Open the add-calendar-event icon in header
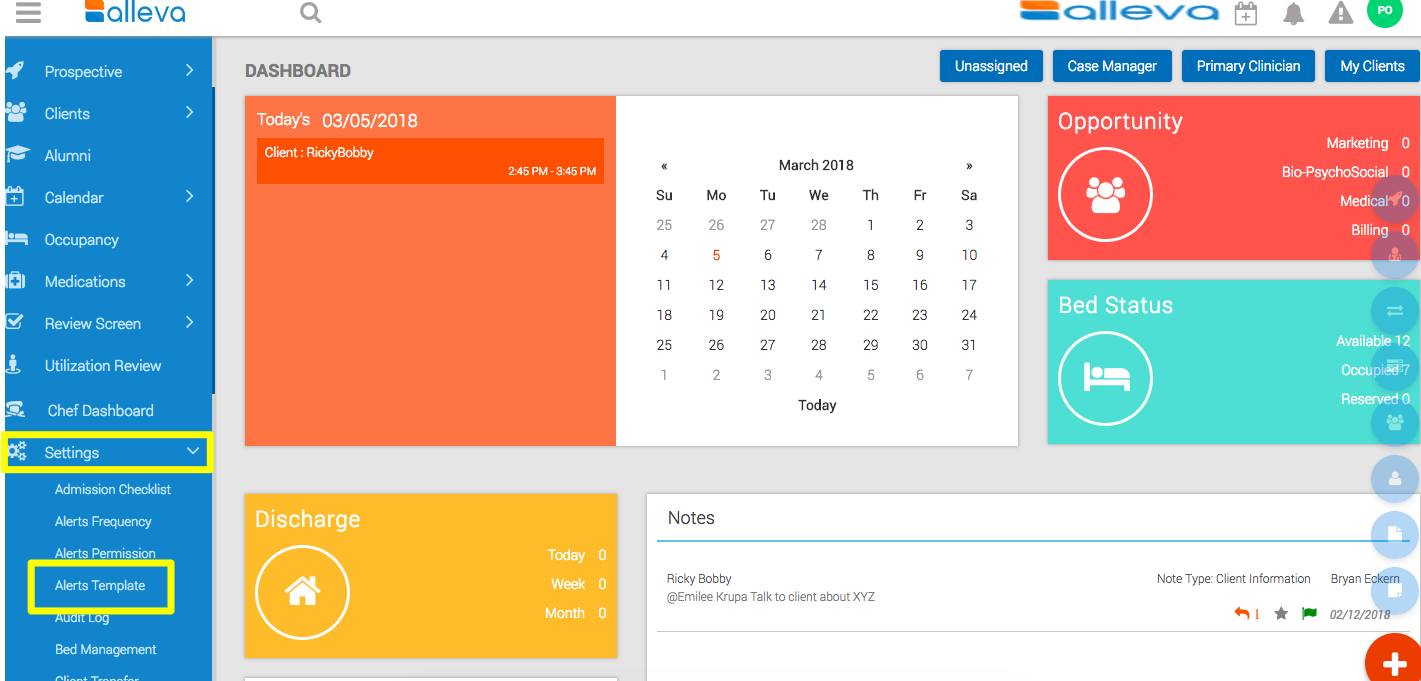Image resolution: width=1421 pixels, height=681 pixels. tap(1245, 14)
